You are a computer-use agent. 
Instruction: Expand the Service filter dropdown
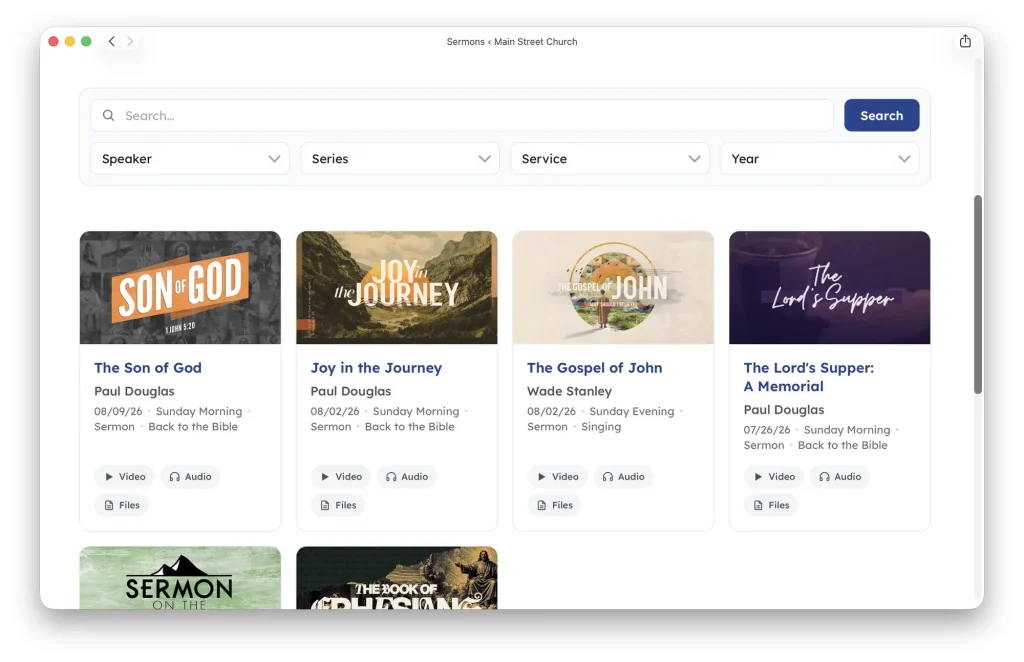[610, 159]
